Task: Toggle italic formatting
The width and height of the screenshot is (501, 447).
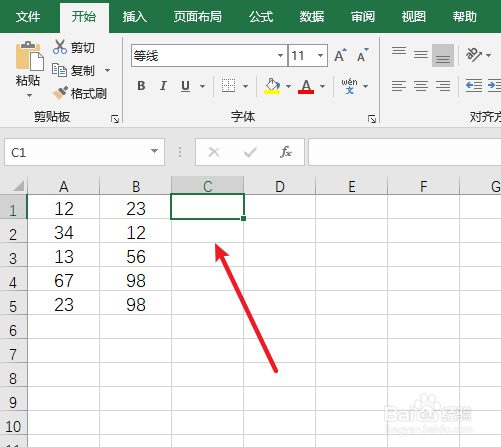Action: click(163, 86)
